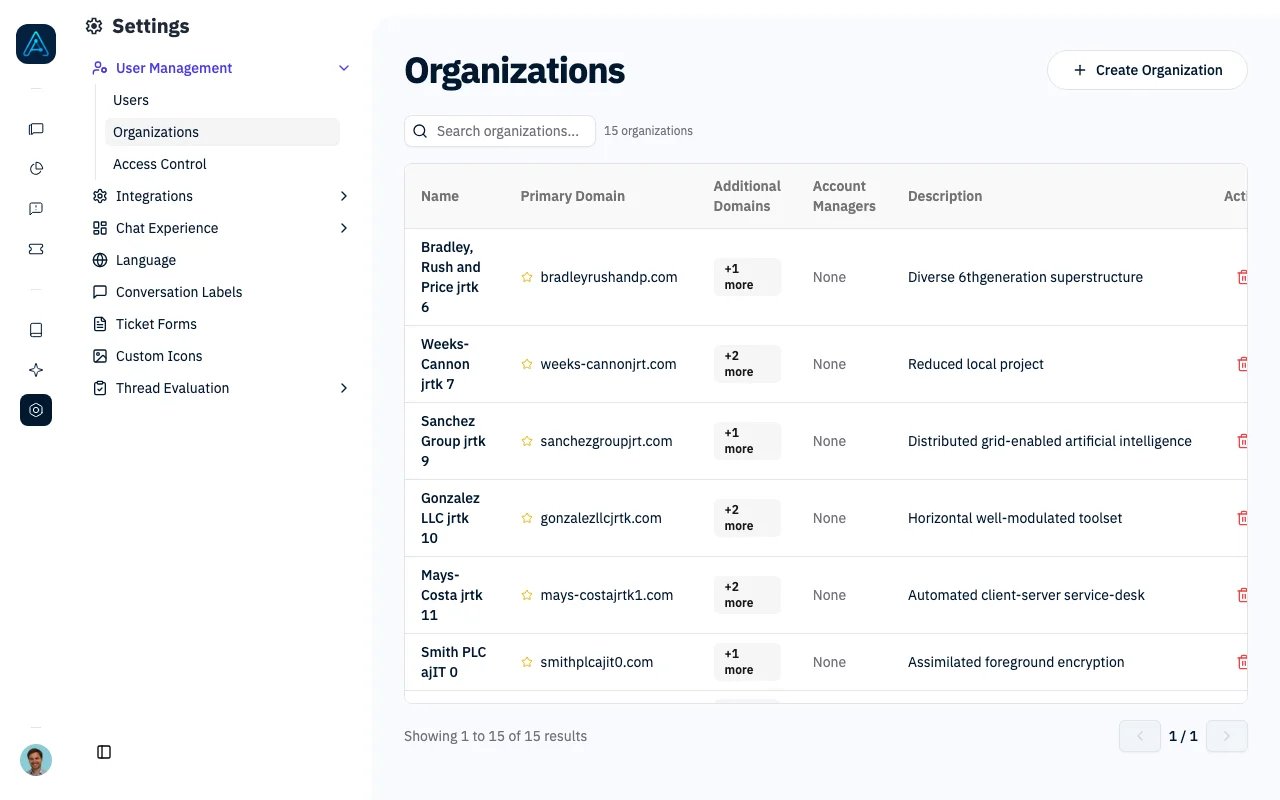Click star icon next to smithplcajit0.com
Image resolution: width=1280 pixels, height=800 pixels.
click(x=527, y=662)
